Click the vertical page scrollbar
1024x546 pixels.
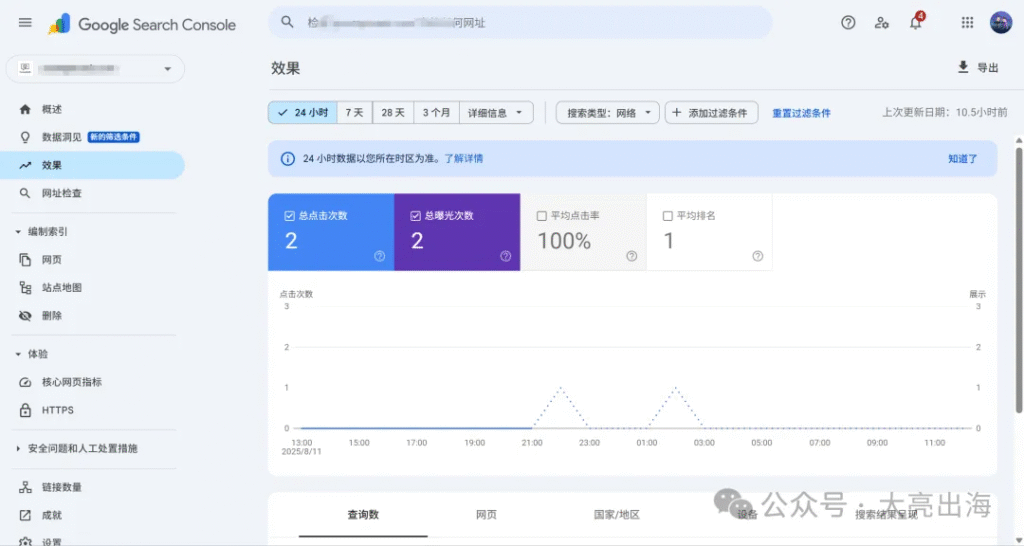pos(1019,280)
